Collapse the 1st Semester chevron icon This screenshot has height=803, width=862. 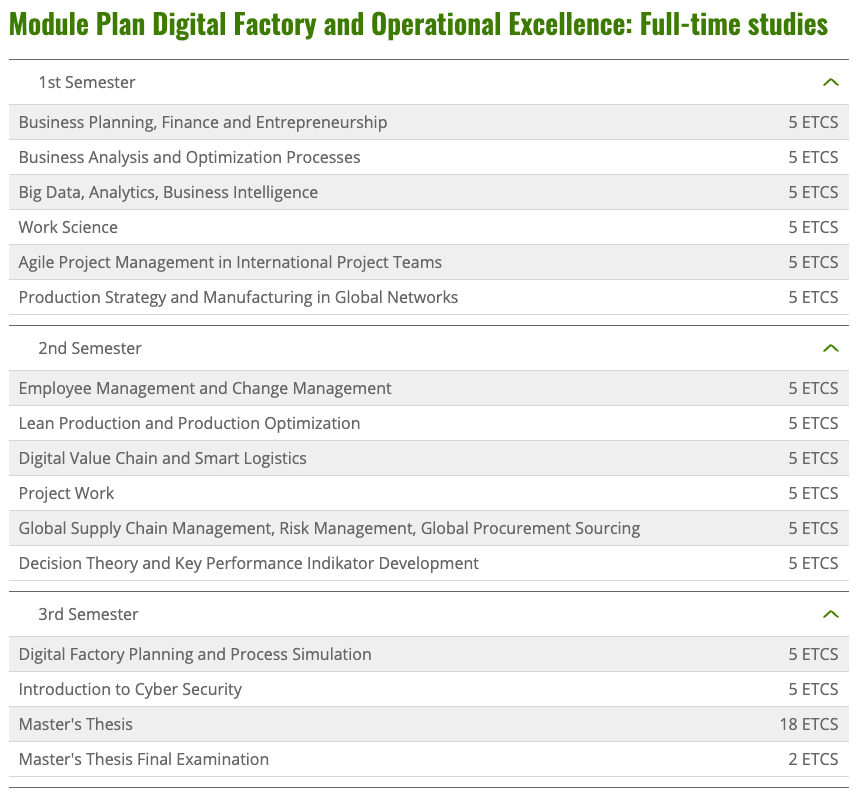pyautogui.click(x=831, y=82)
